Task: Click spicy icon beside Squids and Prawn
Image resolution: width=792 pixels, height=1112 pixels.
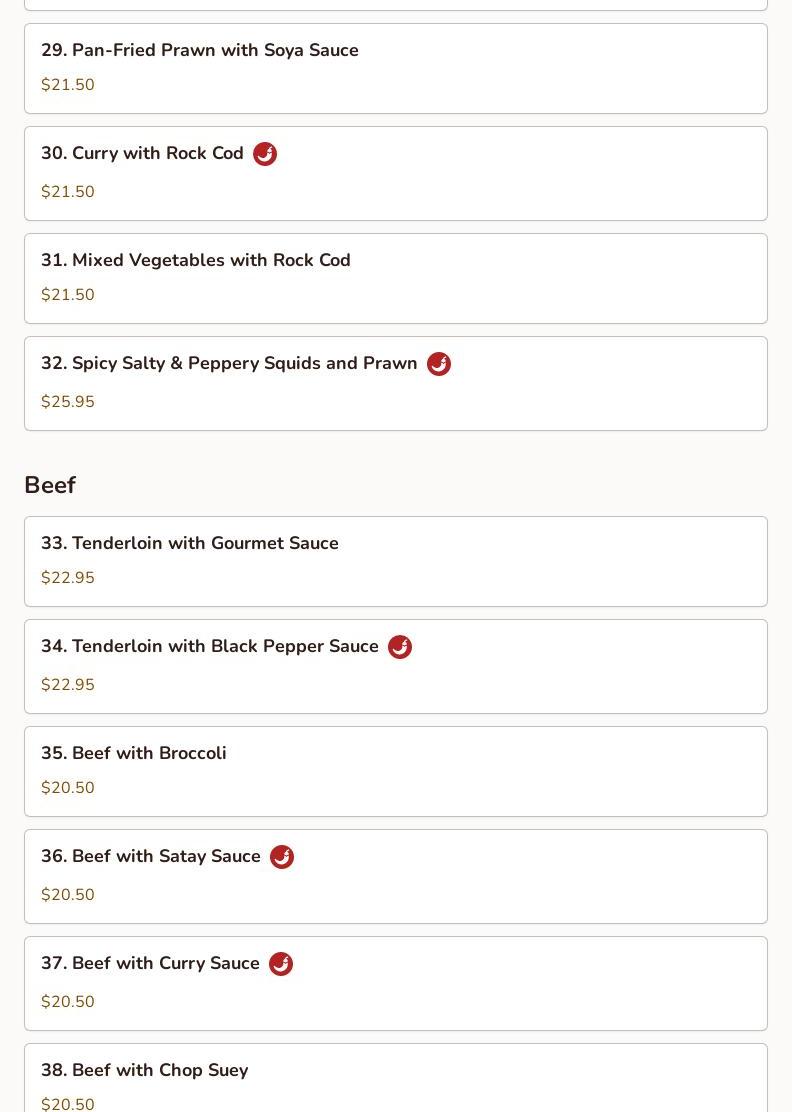Action: click(x=439, y=364)
